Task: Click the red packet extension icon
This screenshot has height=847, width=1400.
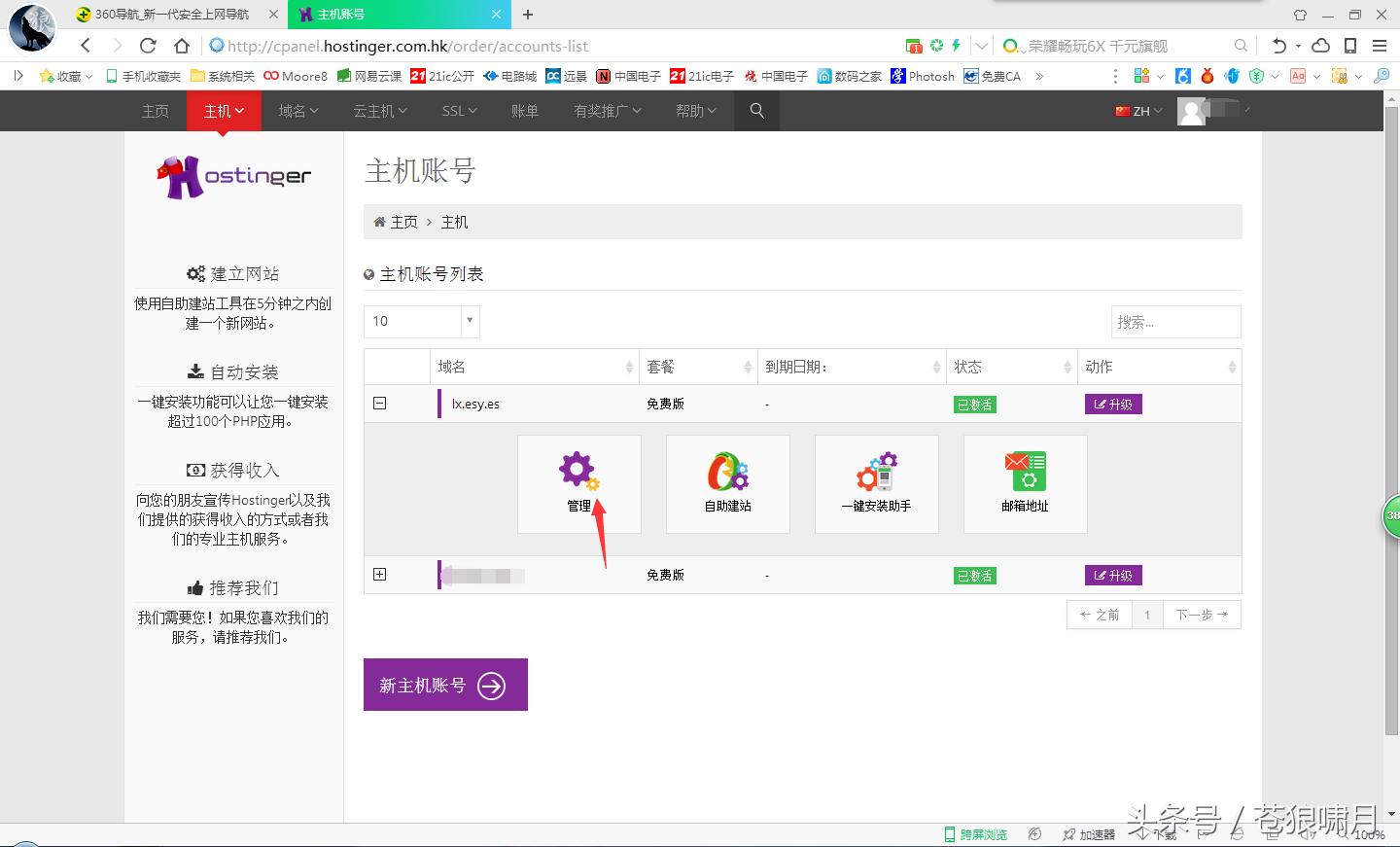Action: [1207, 76]
